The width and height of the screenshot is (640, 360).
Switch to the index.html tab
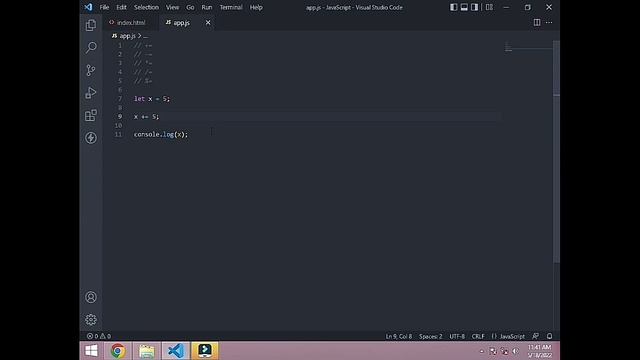pos(131,22)
